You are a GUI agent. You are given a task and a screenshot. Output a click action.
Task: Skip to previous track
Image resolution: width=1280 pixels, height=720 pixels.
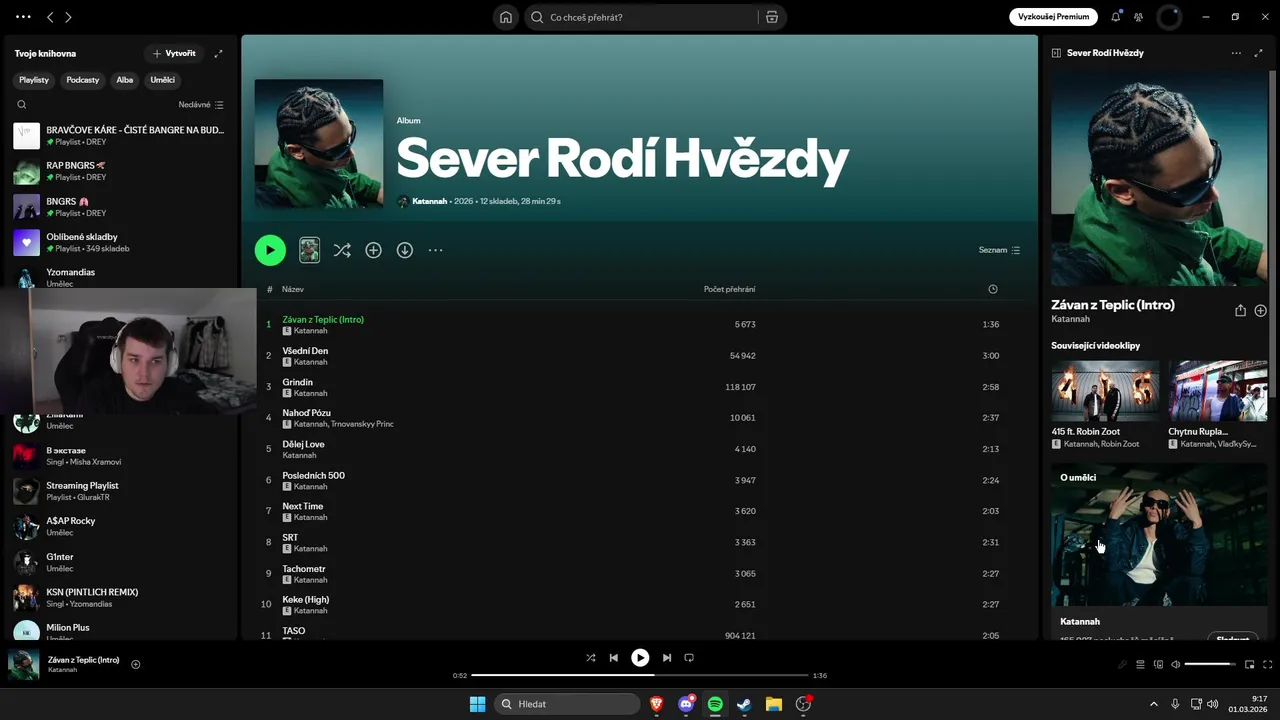tap(614, 658)
